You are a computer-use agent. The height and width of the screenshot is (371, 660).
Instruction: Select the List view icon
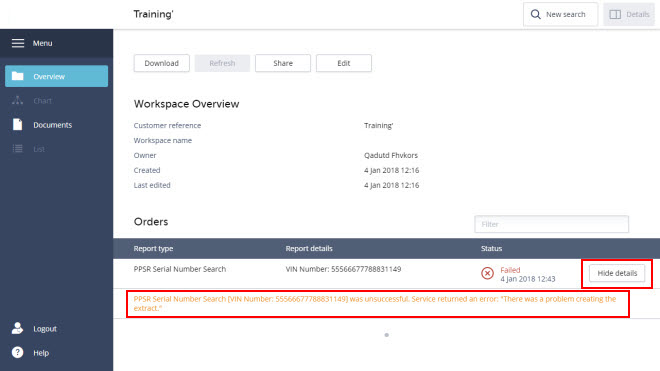pos(17,149)
